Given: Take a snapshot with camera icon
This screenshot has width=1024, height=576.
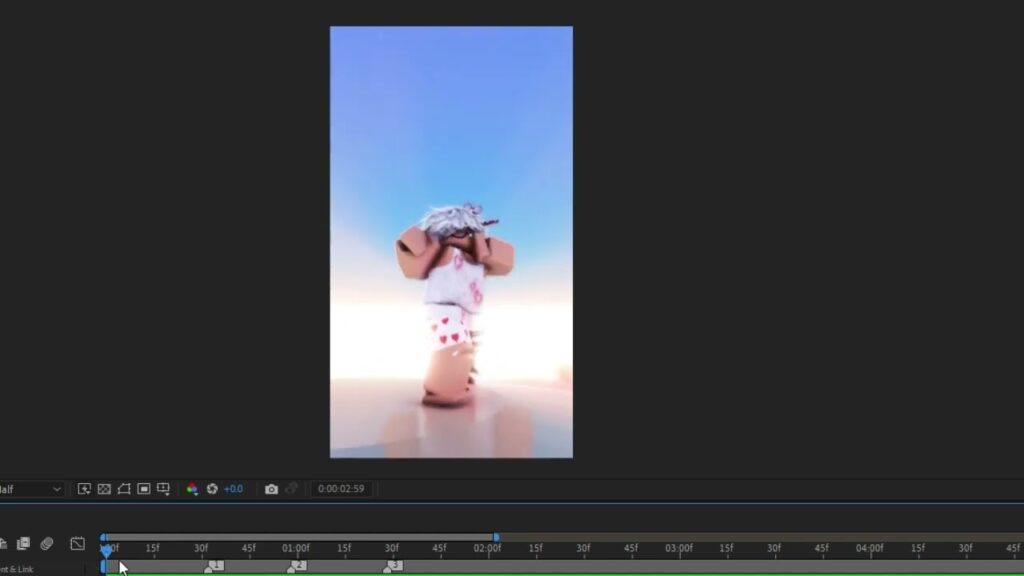Looking at the screenshot, I should click(271, 489).
